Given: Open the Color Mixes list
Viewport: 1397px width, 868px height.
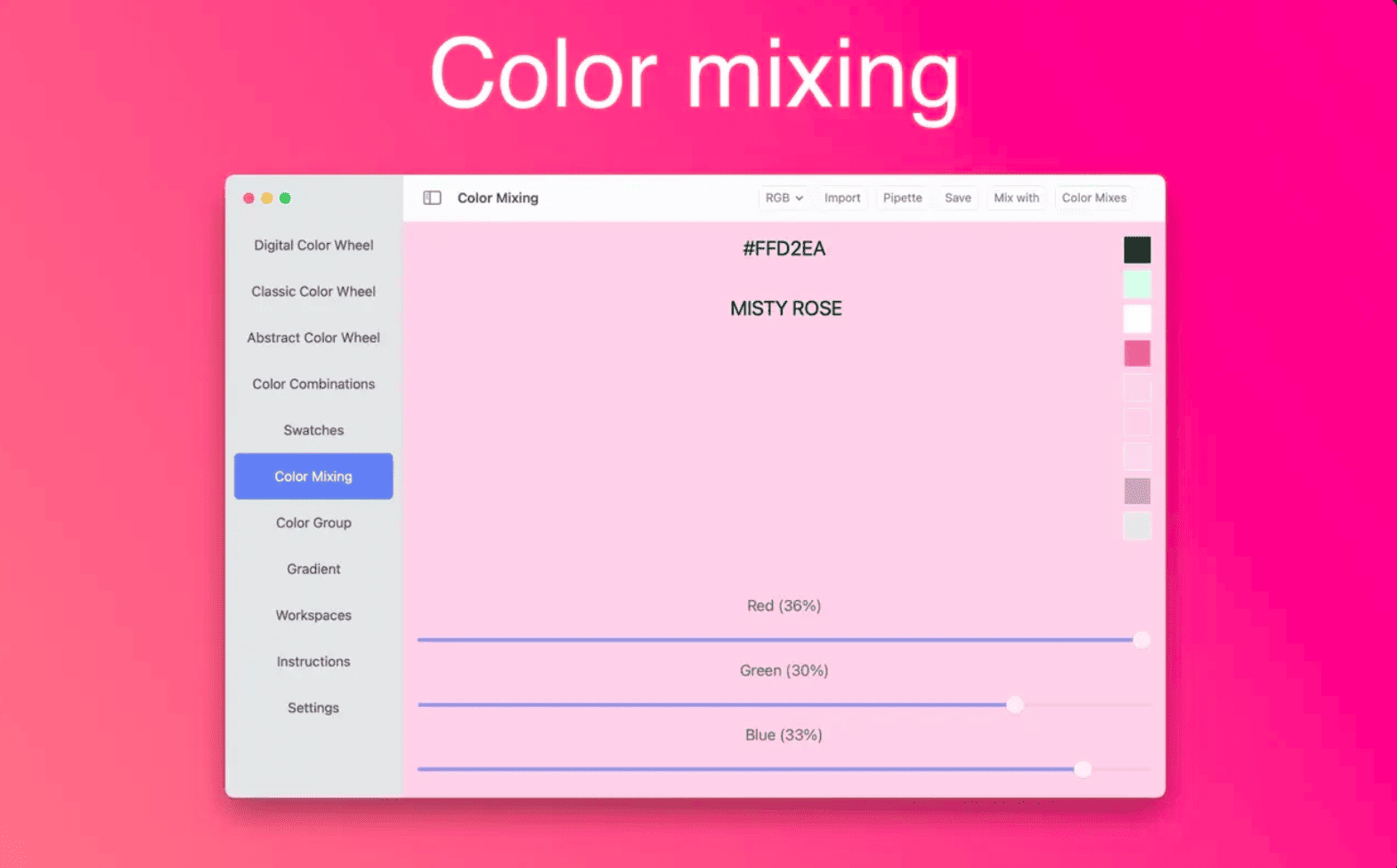Looking at the screenshot, I should (x=1093, y=198).
